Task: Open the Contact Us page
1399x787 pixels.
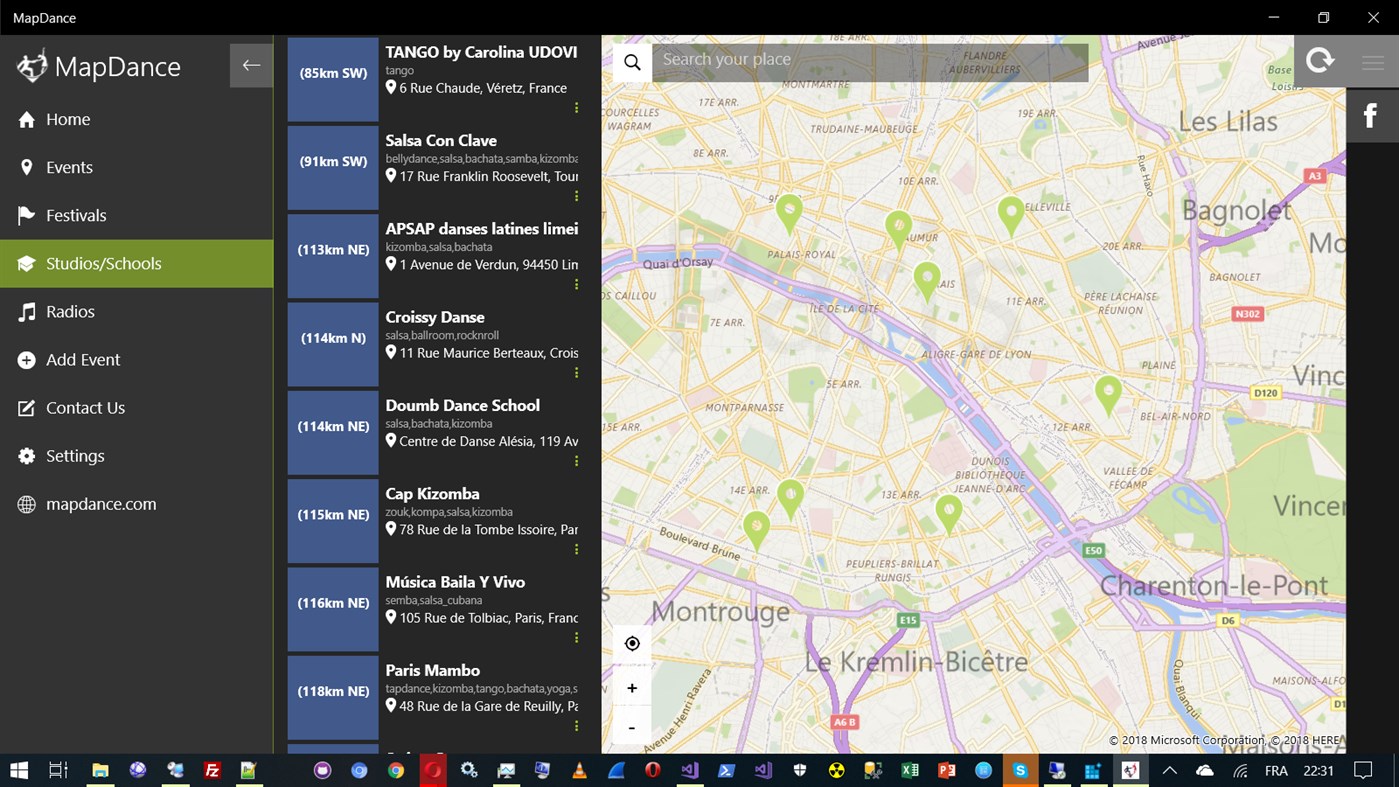Action: 137,408
